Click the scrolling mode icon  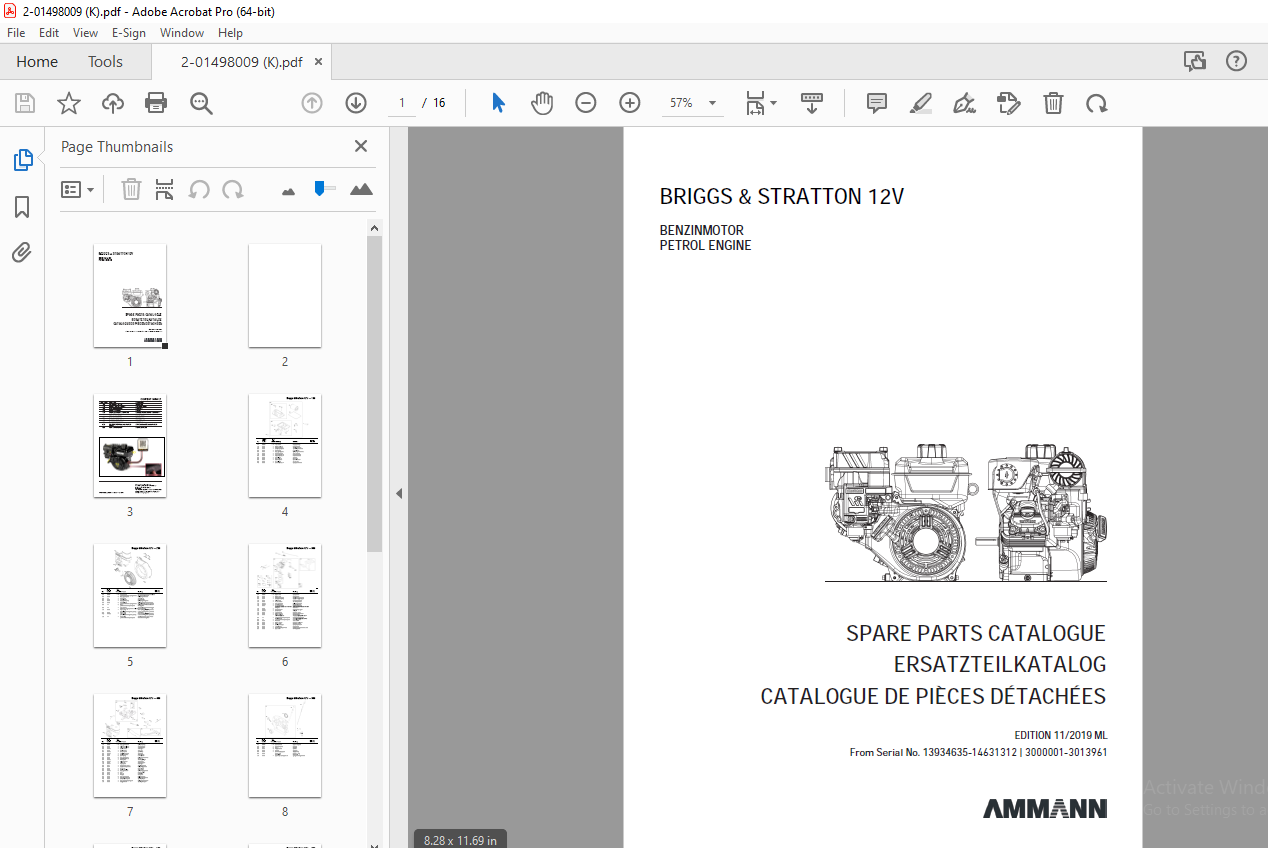point(812,103)
